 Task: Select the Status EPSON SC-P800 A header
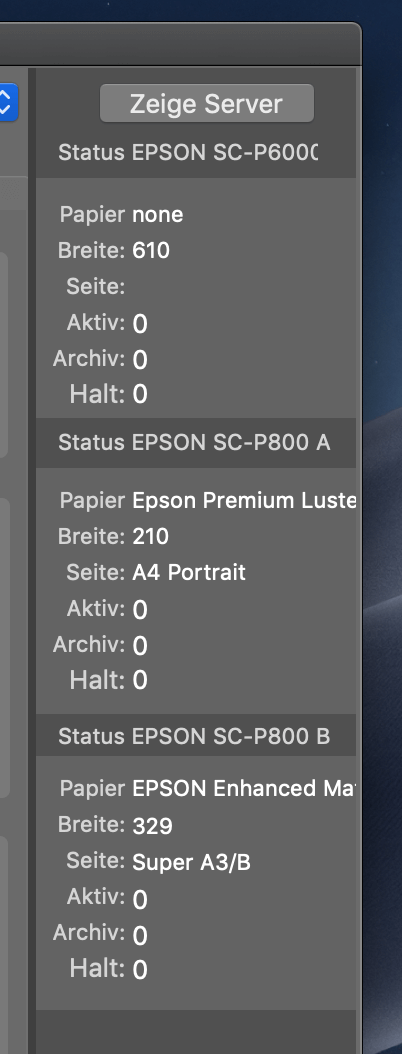(x=195, y=442)
